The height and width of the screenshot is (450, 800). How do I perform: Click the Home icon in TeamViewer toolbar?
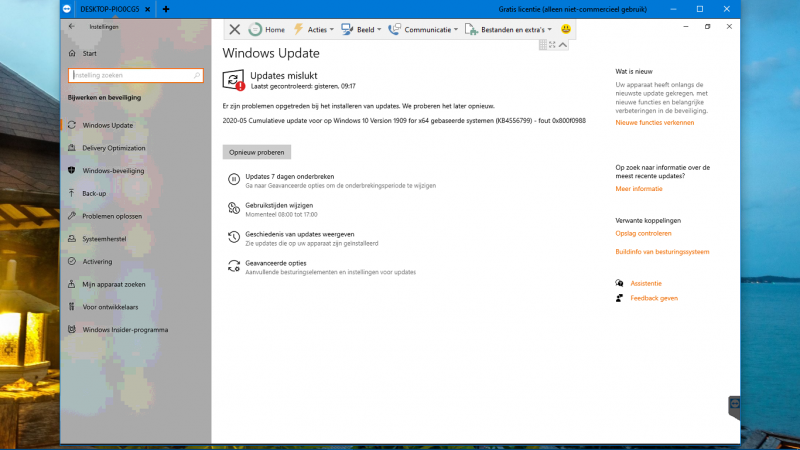click(x=256, y=29)
